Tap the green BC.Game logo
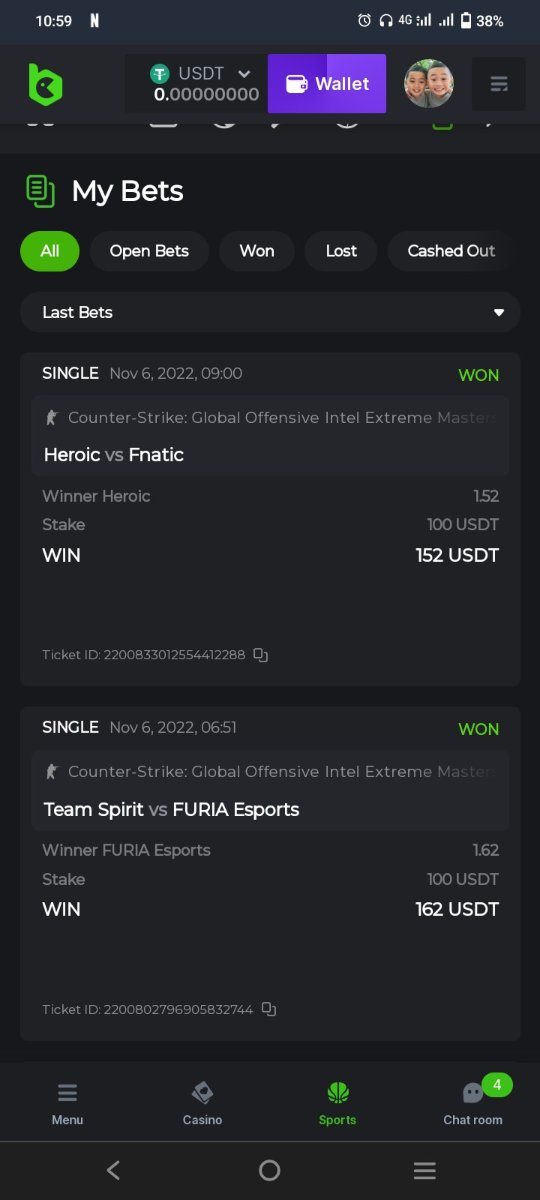The height and width of the screenshot is (1200, 540). tap(45, 84)
